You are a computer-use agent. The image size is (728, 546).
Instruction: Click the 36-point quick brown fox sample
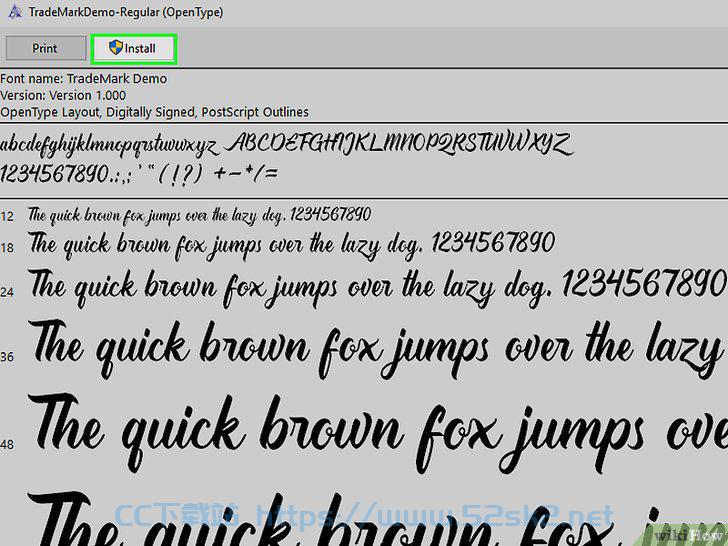378,351
